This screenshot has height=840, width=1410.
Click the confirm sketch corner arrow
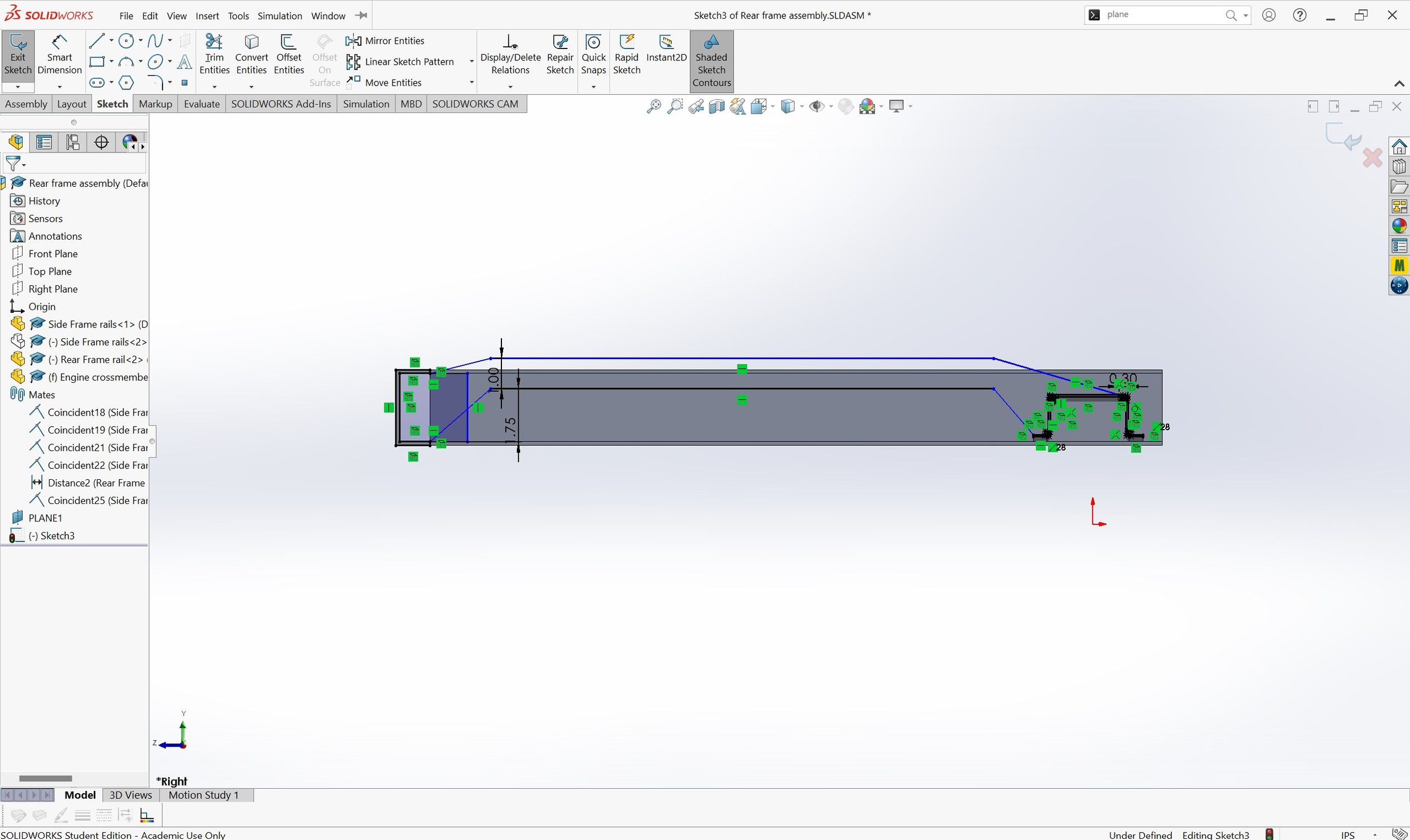point(1343,136)
